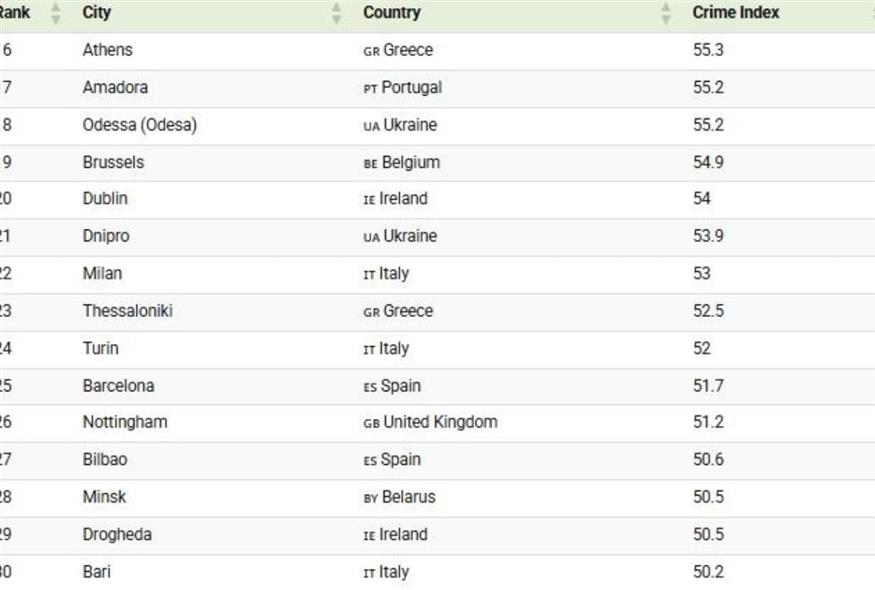Click the BE flag code beside Belgium
Image resolution: width=875 pixels, height=590 pixels.
tap(370, 163)
